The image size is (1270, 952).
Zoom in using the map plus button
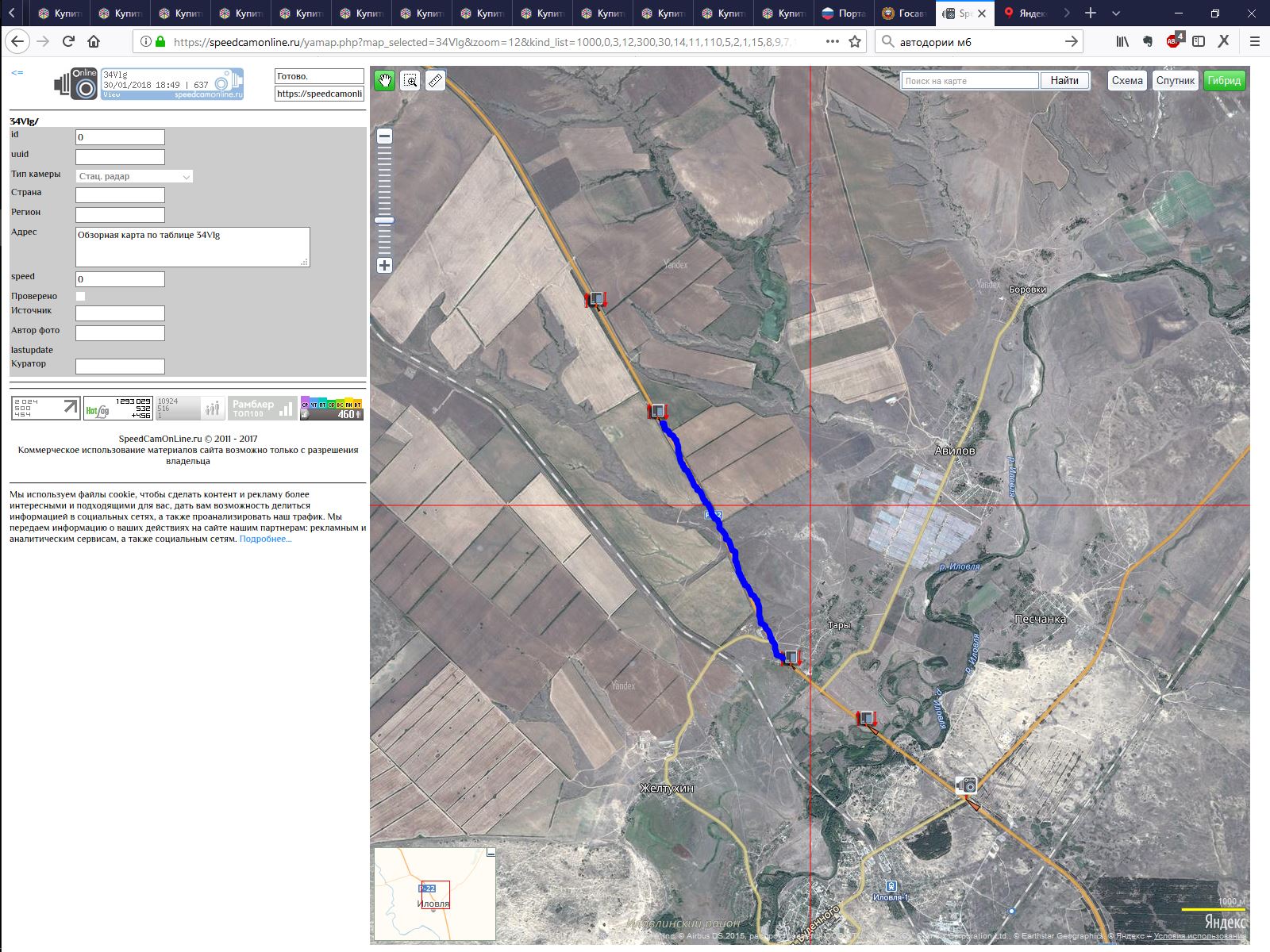coord(384,266)
